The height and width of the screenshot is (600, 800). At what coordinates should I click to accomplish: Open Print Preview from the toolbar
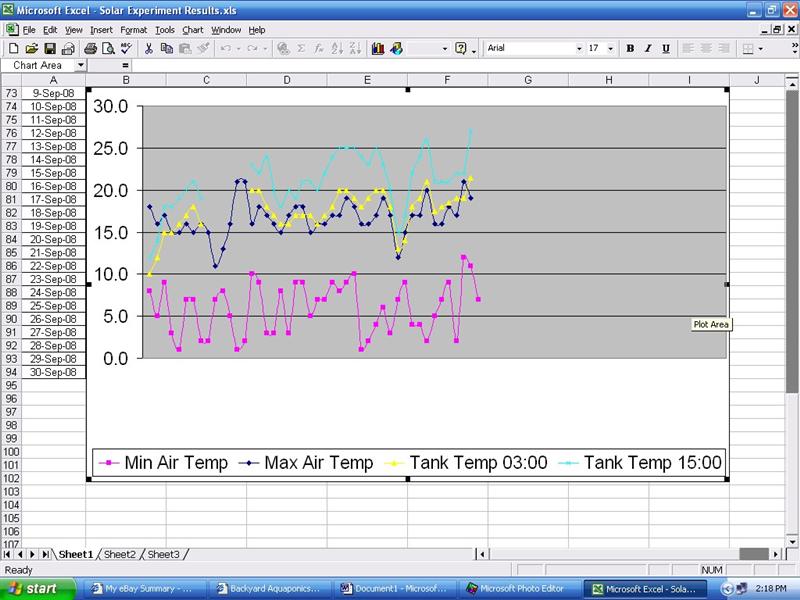107,47
